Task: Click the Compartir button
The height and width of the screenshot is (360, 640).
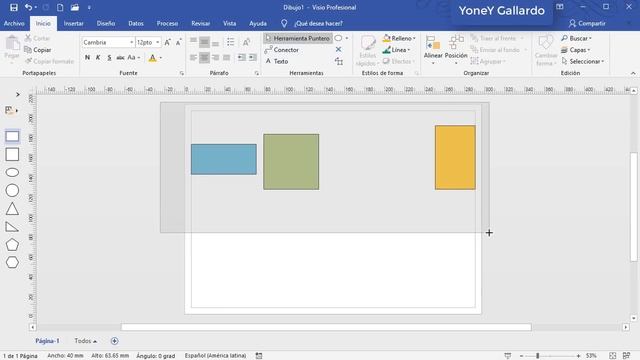Action: click(x=587, y=24)
